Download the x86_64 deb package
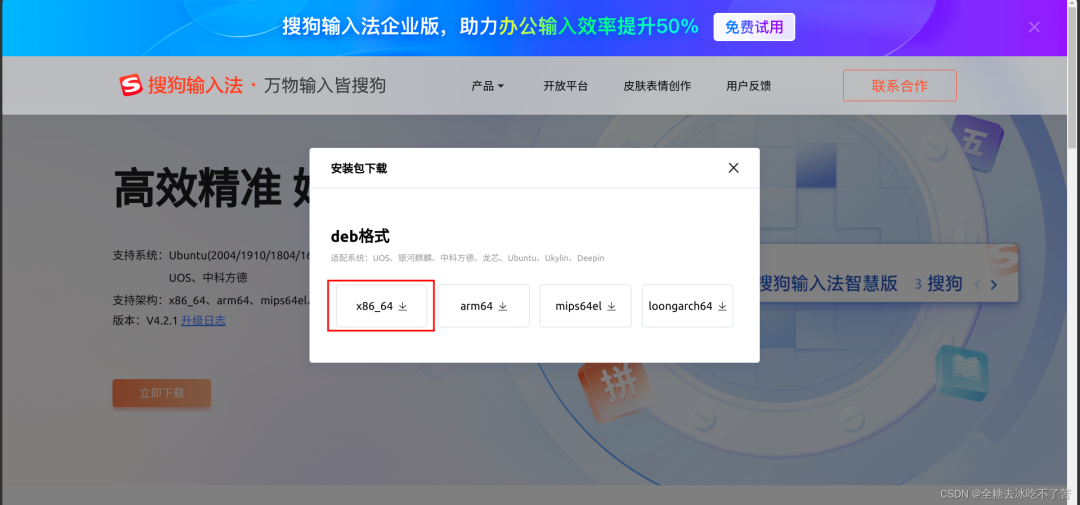Image resolution: width=1080 pixels, height=505 pixels. click(x=381, y=306)
